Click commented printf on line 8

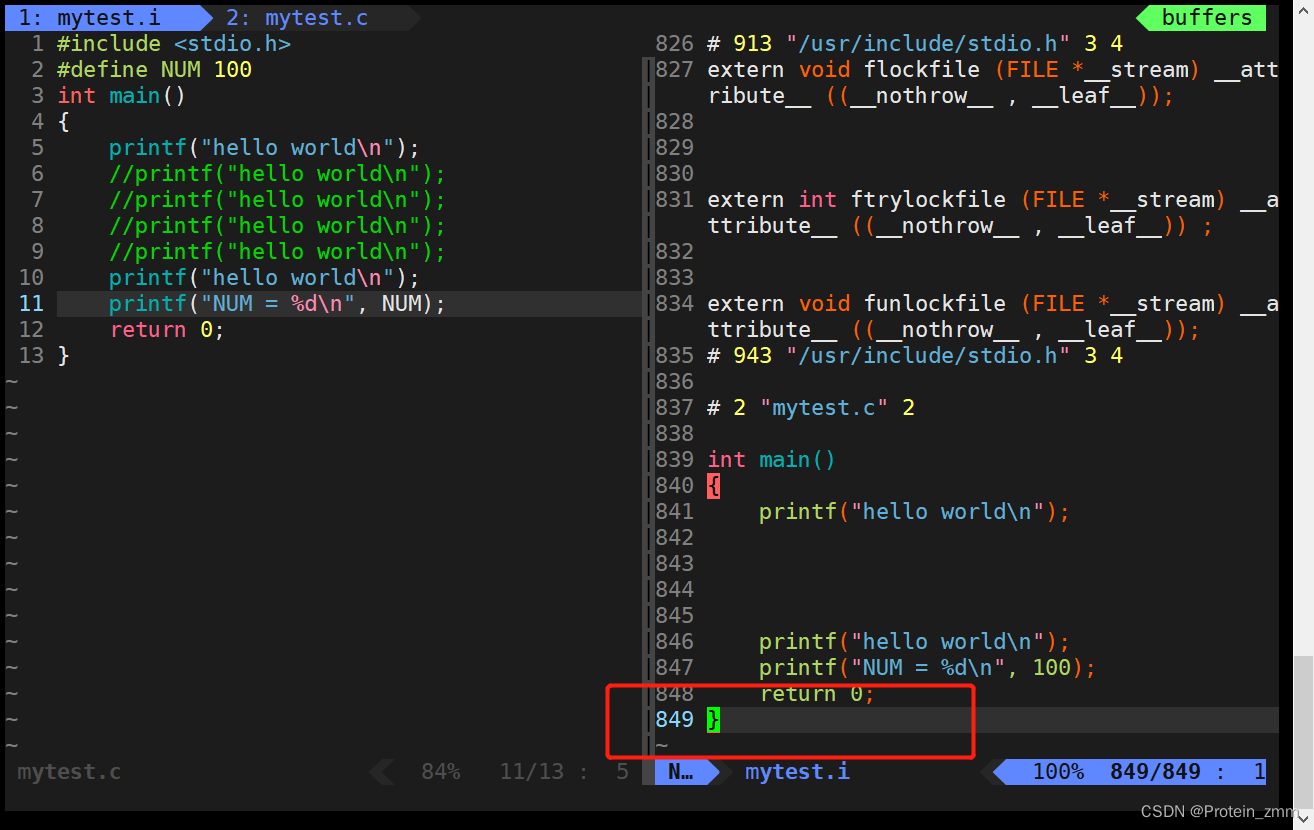pos(277,226)
